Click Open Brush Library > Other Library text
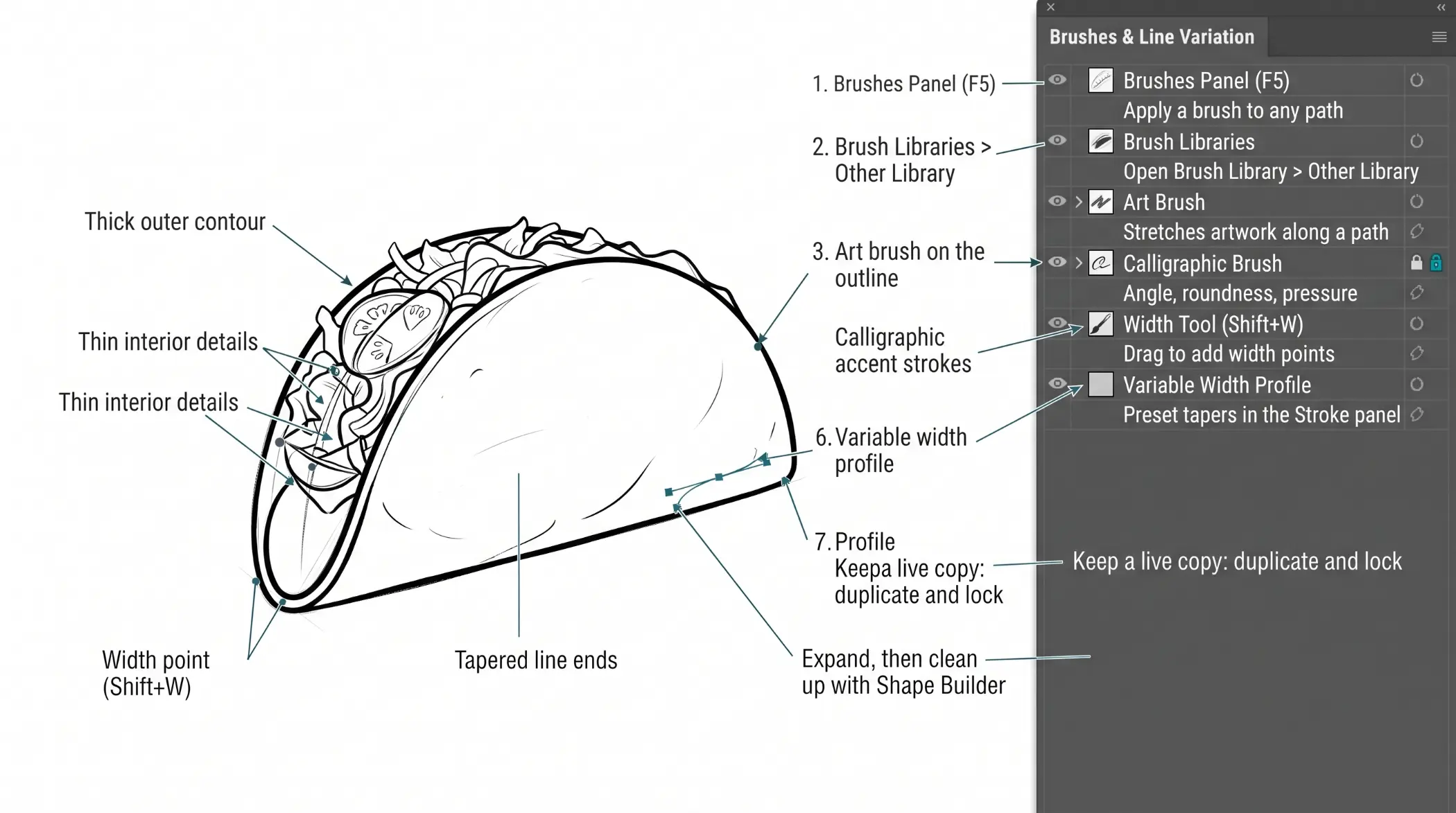 tap(1270, 172)
